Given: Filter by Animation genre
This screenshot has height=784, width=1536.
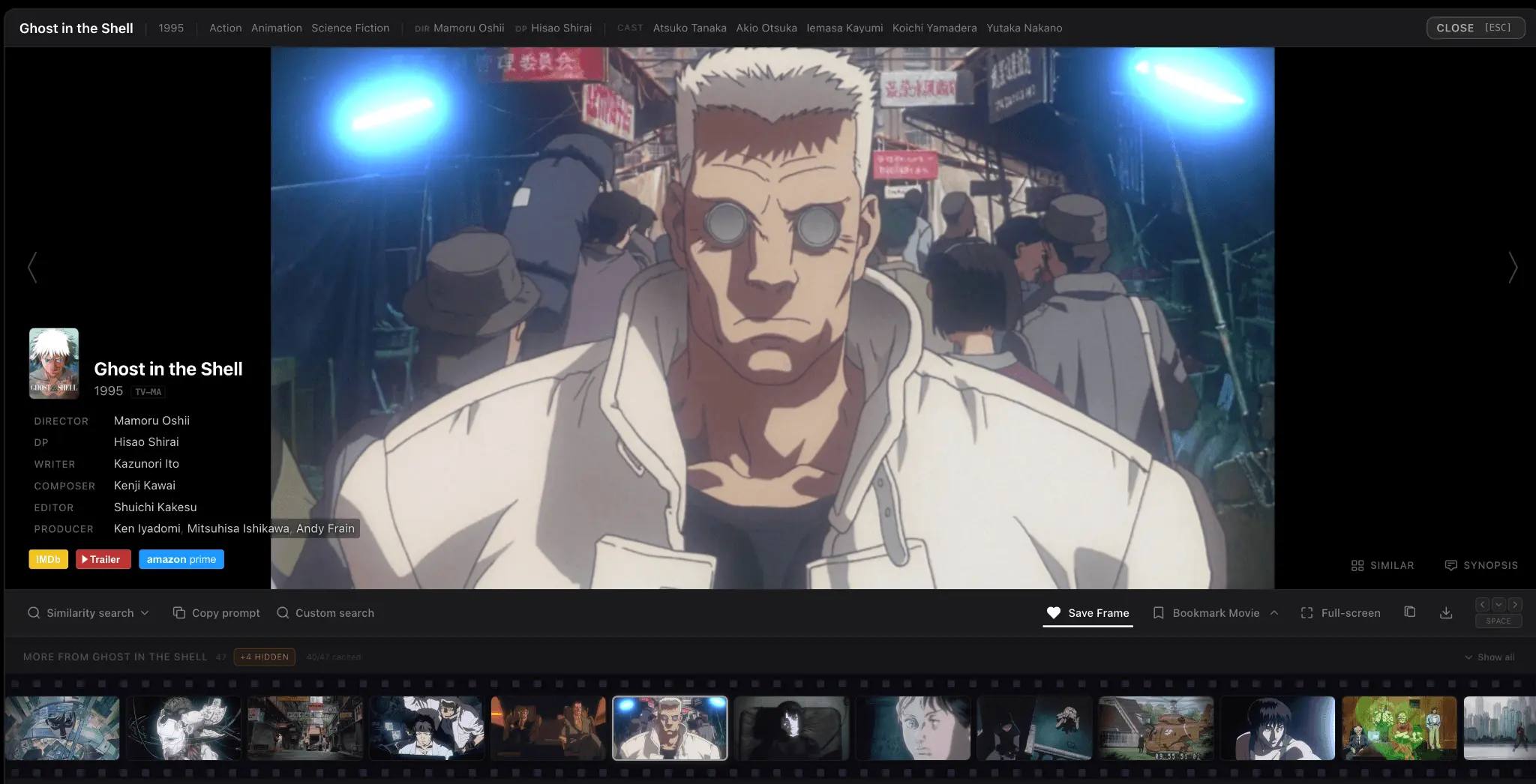Looking at the screenshot, I should pyautogui.click(x=277, y=28).
